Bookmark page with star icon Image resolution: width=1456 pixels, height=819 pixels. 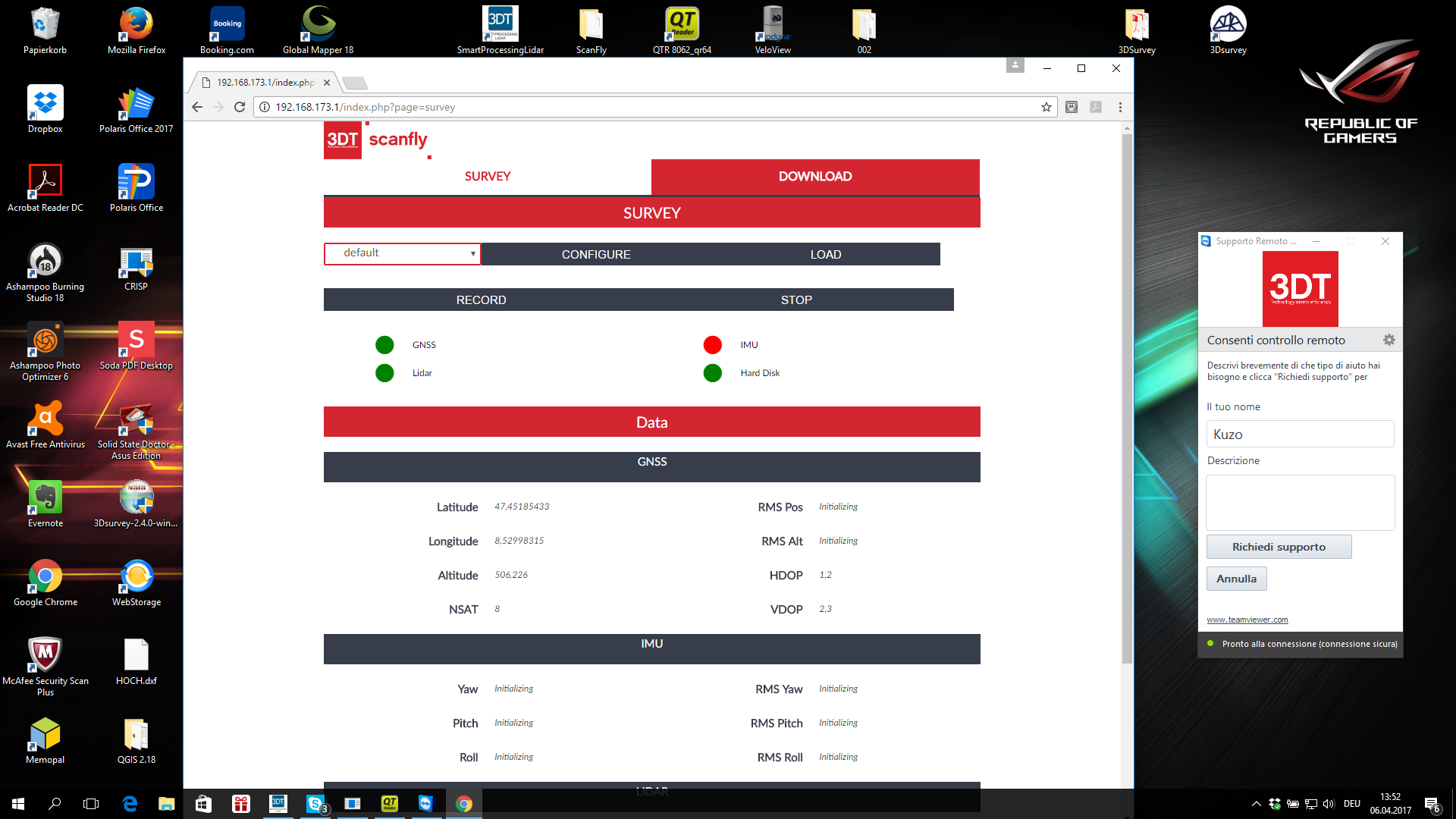[1046, 107]
